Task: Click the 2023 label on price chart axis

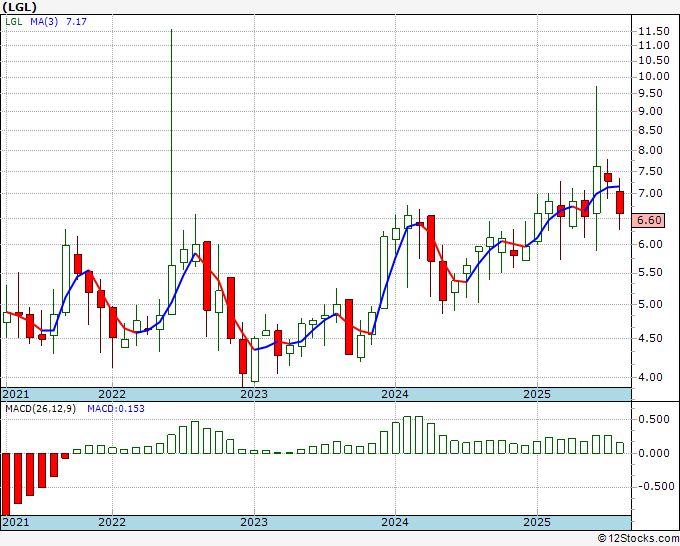Action: (254, 394)
